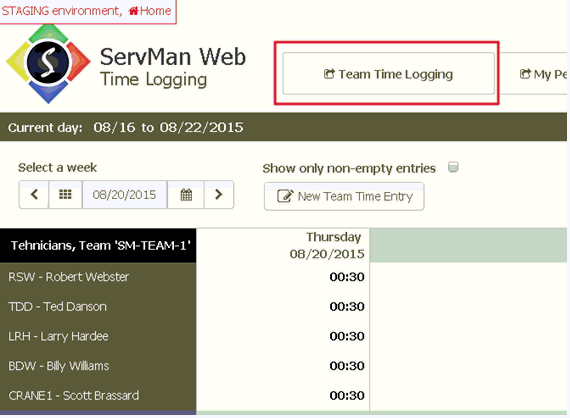Open Robert Webster's 00:30 Thursday entry
570x418 pixels.
(x=347, y=277)
